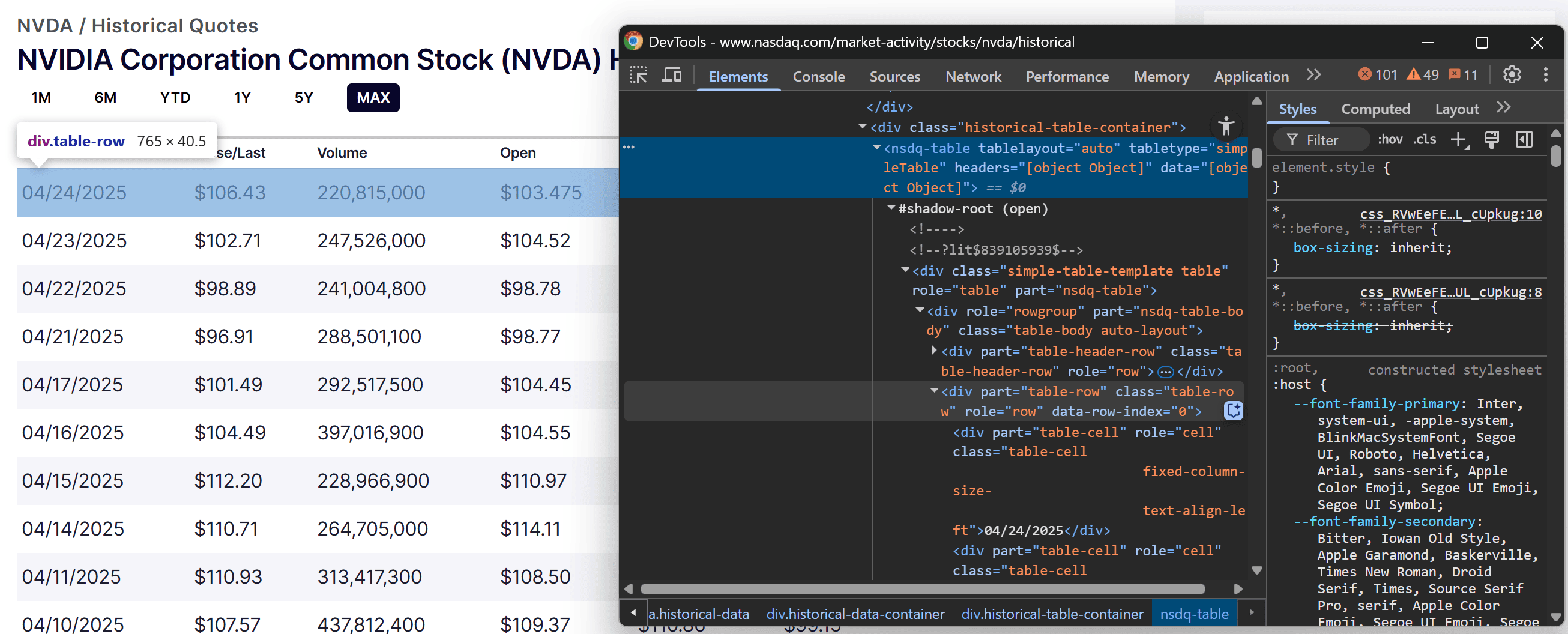Click the DOM tree scroll-up arrow
The width and height of the screenshot is (1568, 634).
click(x=1256, y=101)
